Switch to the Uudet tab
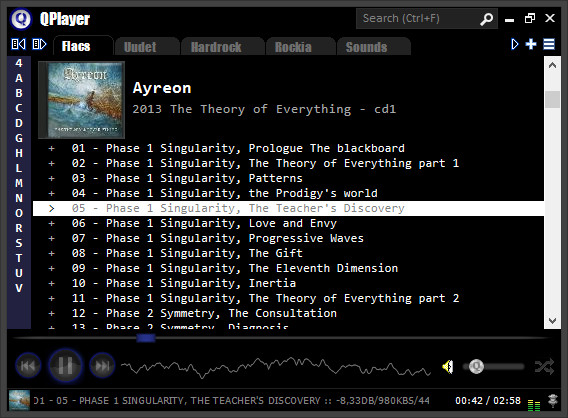568x418 pixels. [147, 47]
